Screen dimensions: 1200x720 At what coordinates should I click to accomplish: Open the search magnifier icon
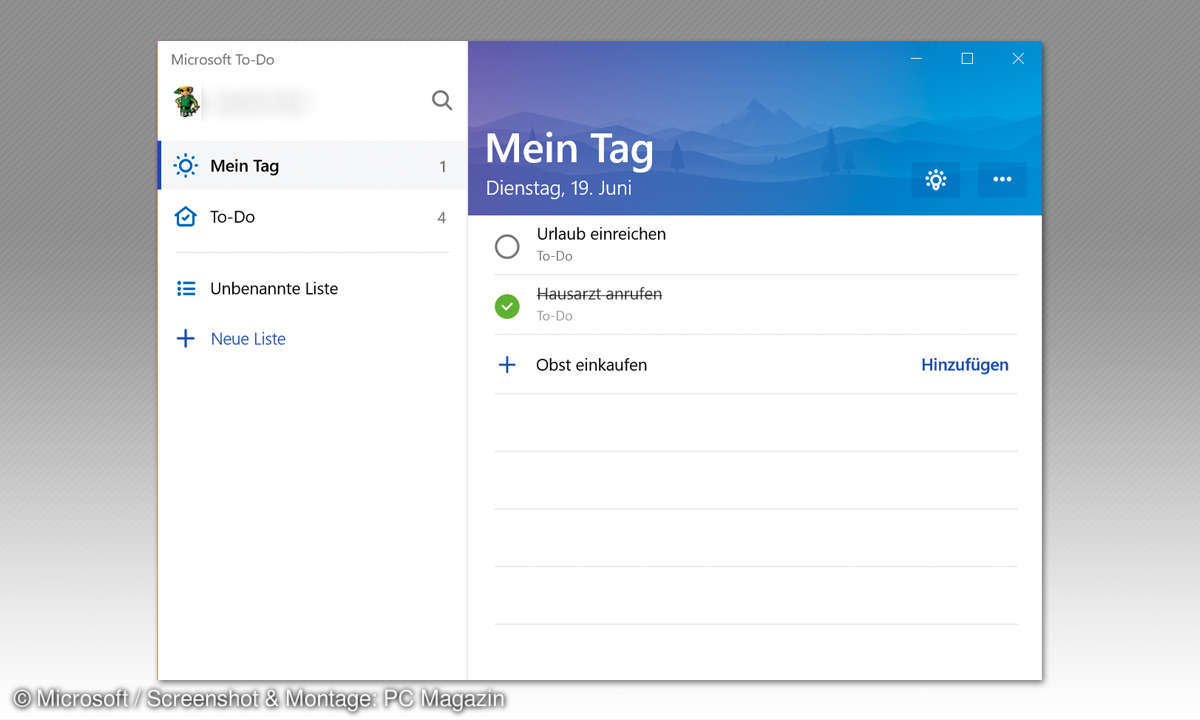[442, 100]
